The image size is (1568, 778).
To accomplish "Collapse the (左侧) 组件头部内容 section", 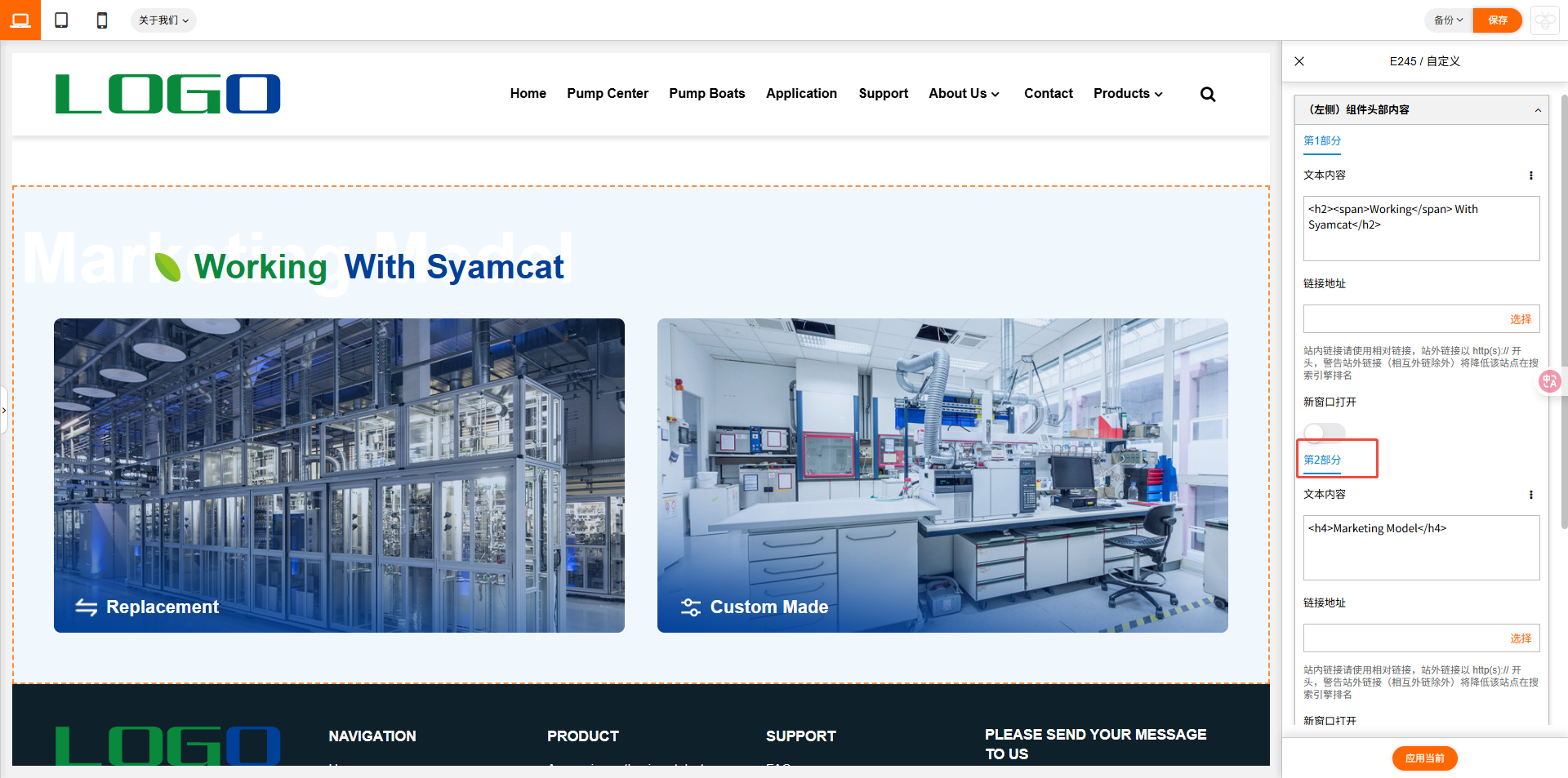I will 1538,110.
